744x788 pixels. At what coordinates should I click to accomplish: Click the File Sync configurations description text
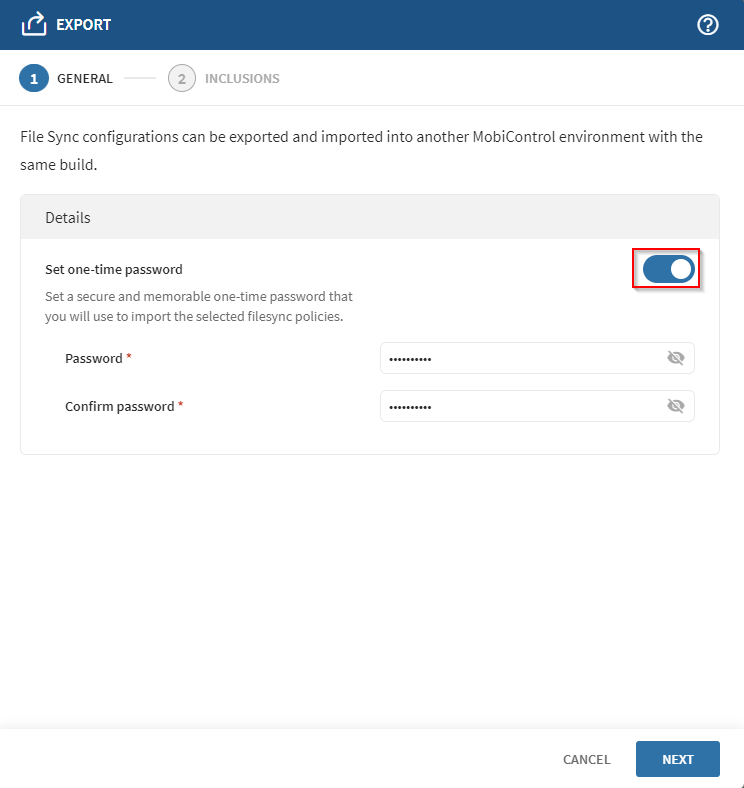click(x=361, y=150)
